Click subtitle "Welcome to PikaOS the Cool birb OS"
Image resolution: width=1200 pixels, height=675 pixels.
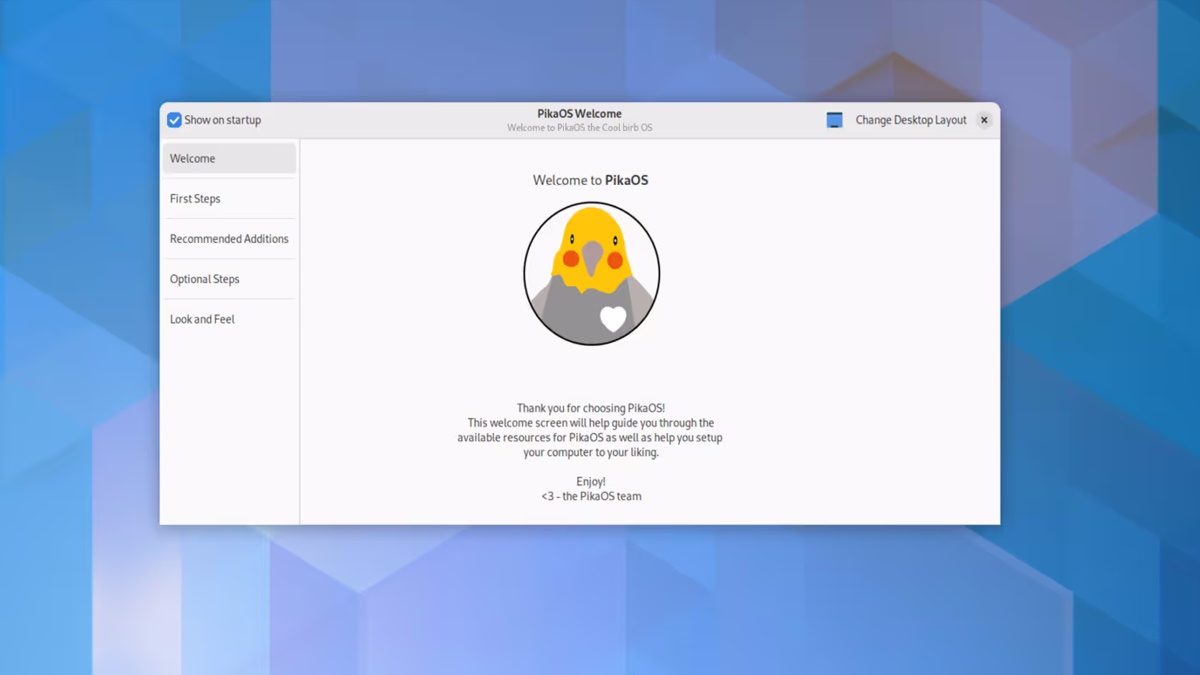580,128
